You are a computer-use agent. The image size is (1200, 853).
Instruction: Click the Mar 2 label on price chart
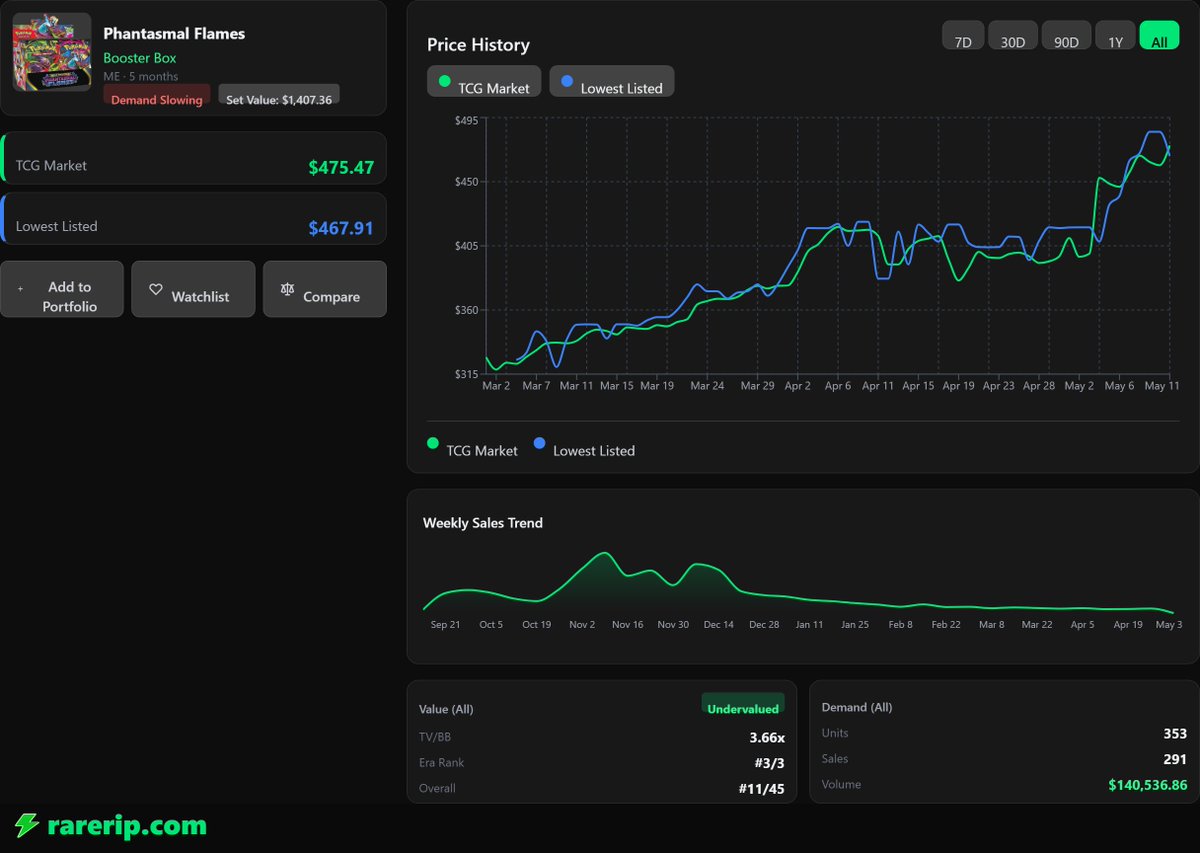click(x=496, y=385)
